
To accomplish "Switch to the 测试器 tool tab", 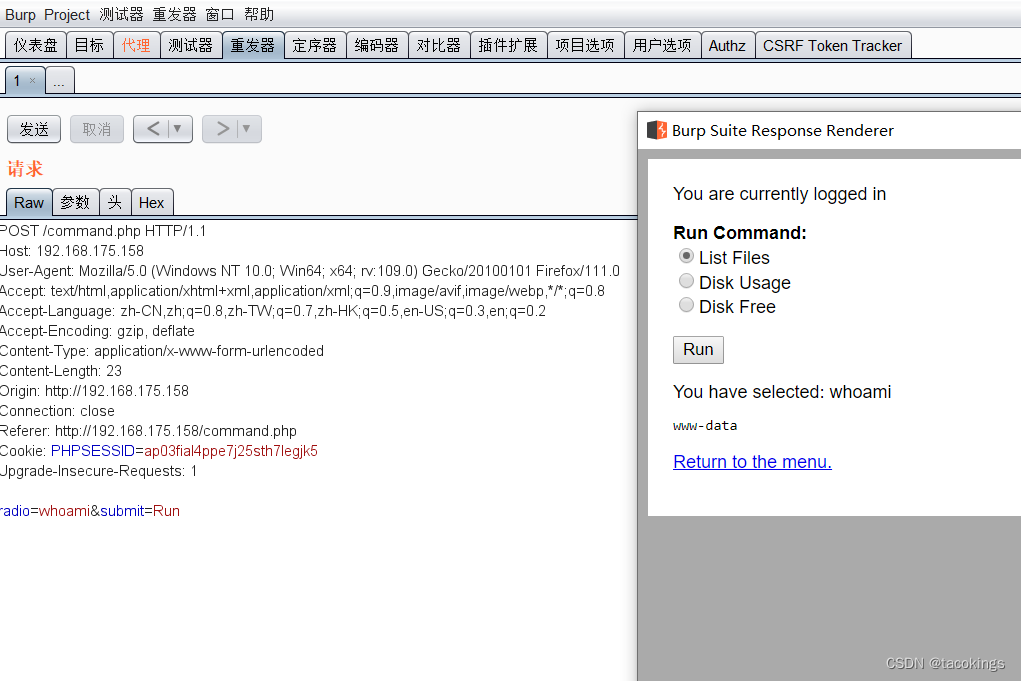I will pos(191,46).
